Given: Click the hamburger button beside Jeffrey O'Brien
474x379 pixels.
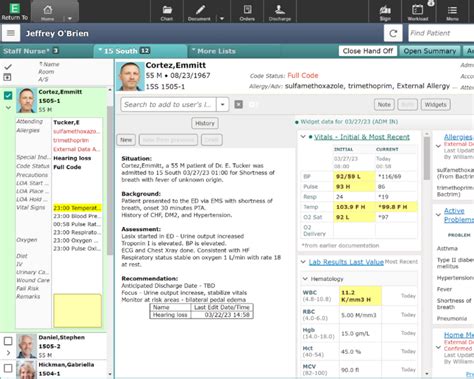Looking at the screenshot, I should coord(11,33).
